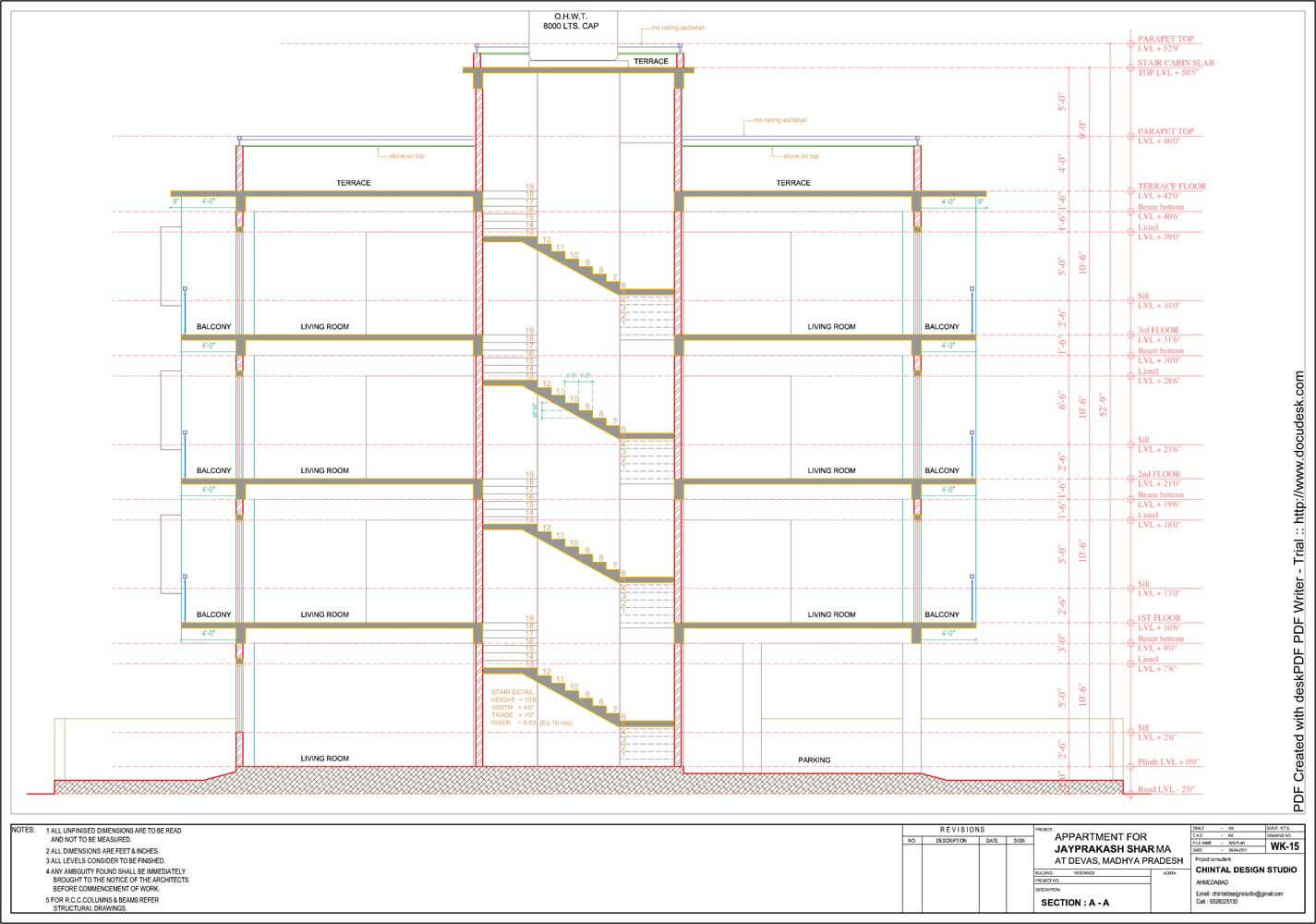Image resolution: width=1316 pixels, height=924 pixels.
Task: Click the chintaldesignstudio email address
Action: click(x=1239, y=894)
